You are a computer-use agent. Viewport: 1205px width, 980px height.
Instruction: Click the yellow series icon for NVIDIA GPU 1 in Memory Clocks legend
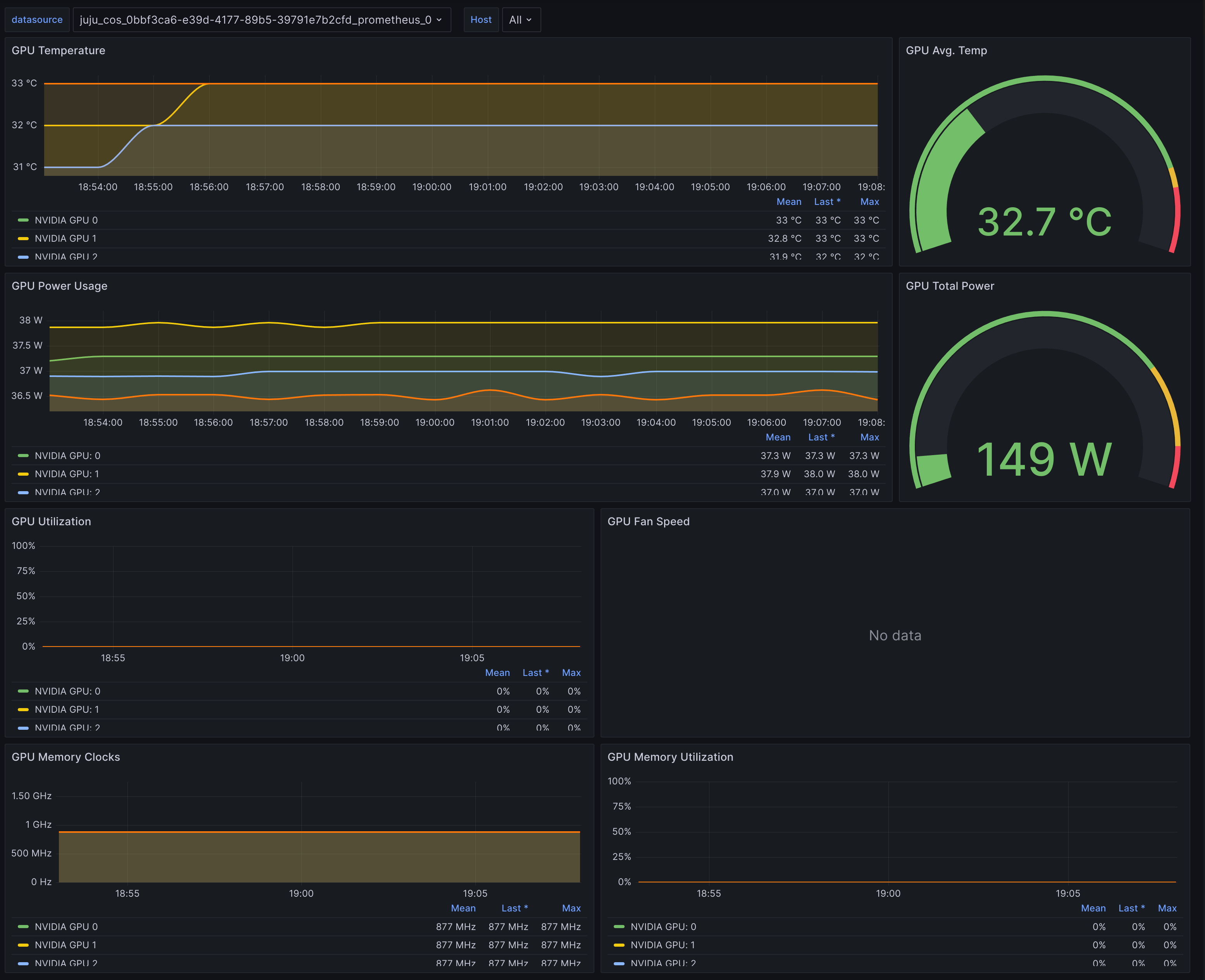click(23, 944)
